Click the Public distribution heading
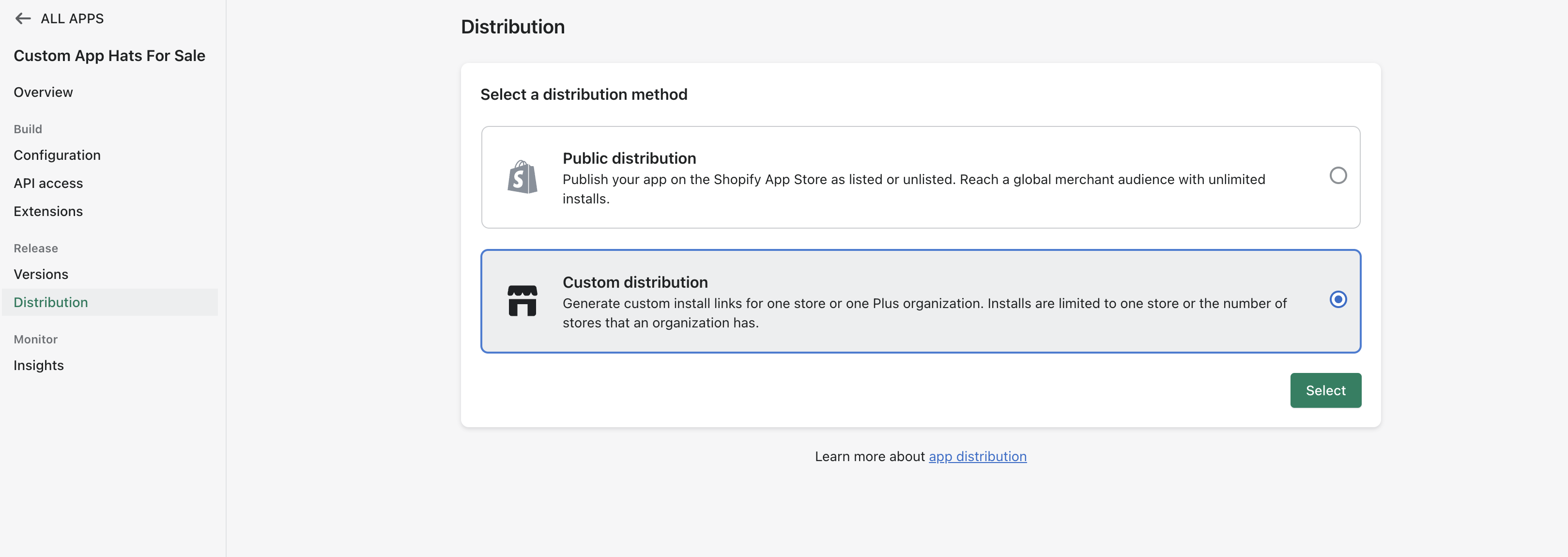Image resolution: width=1568 pixels, height=557 pixels. pos(629,158)
